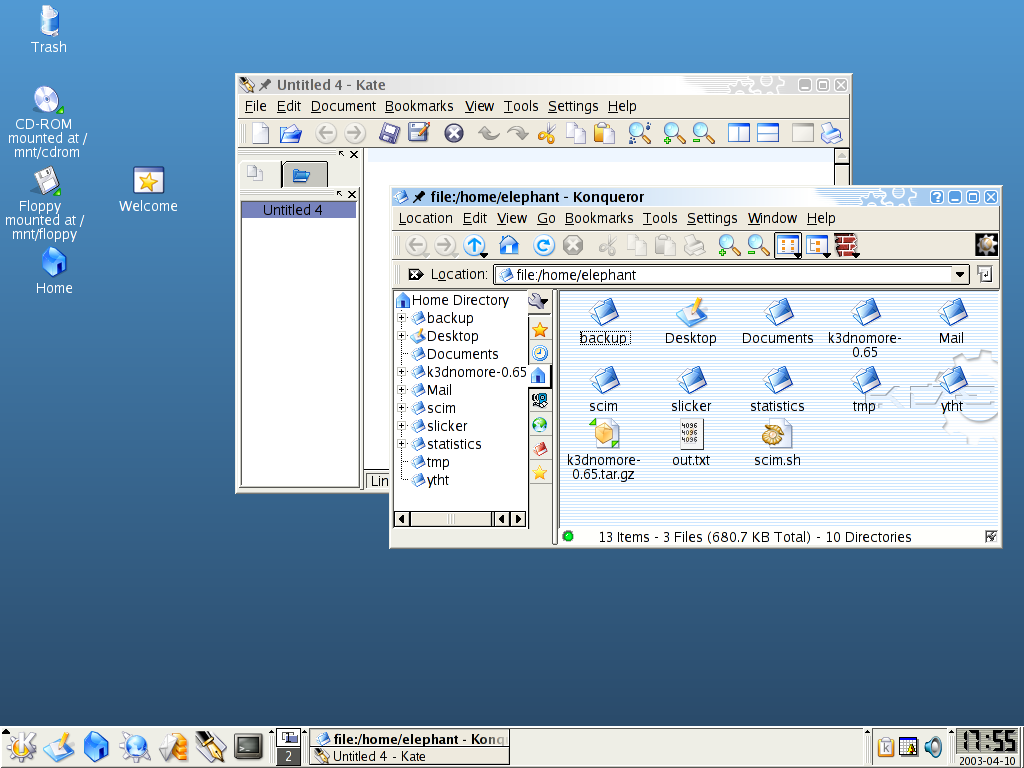Expand the slicker folder in sidebar tree
The image size is (1024, 768).
click(x=402, y=426)
